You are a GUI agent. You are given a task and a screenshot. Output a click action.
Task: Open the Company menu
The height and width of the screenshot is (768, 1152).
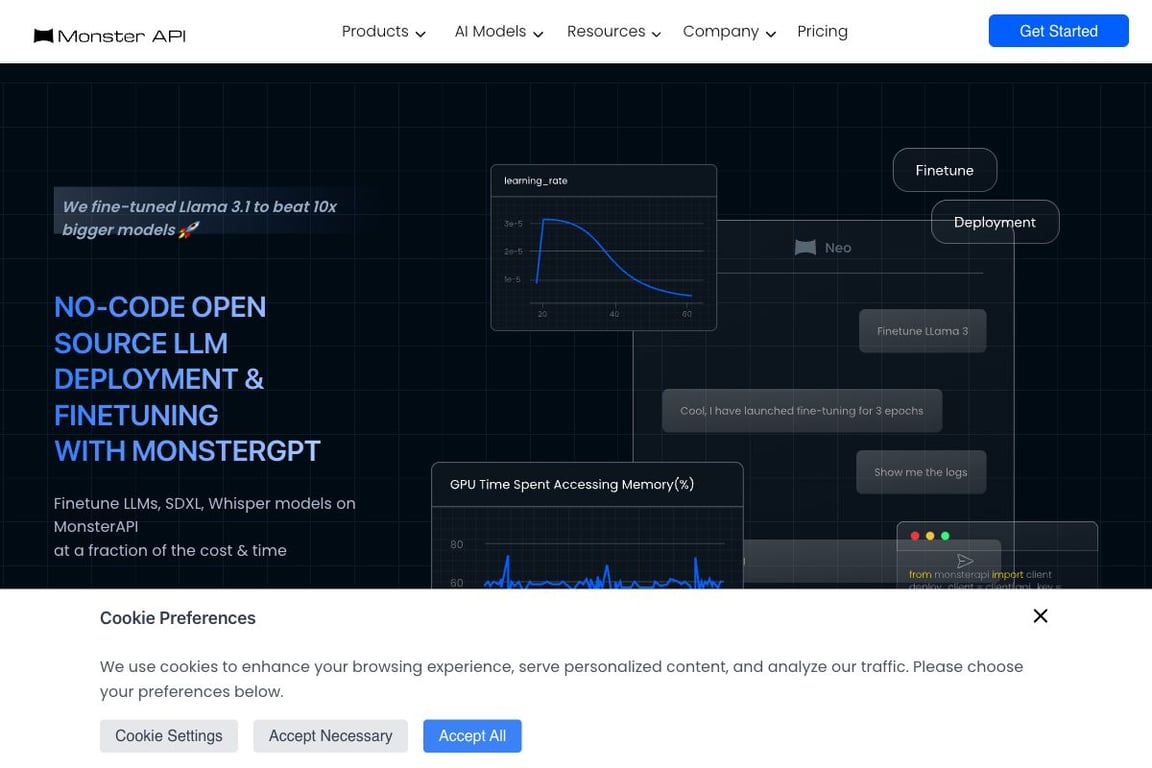[729, 32]
